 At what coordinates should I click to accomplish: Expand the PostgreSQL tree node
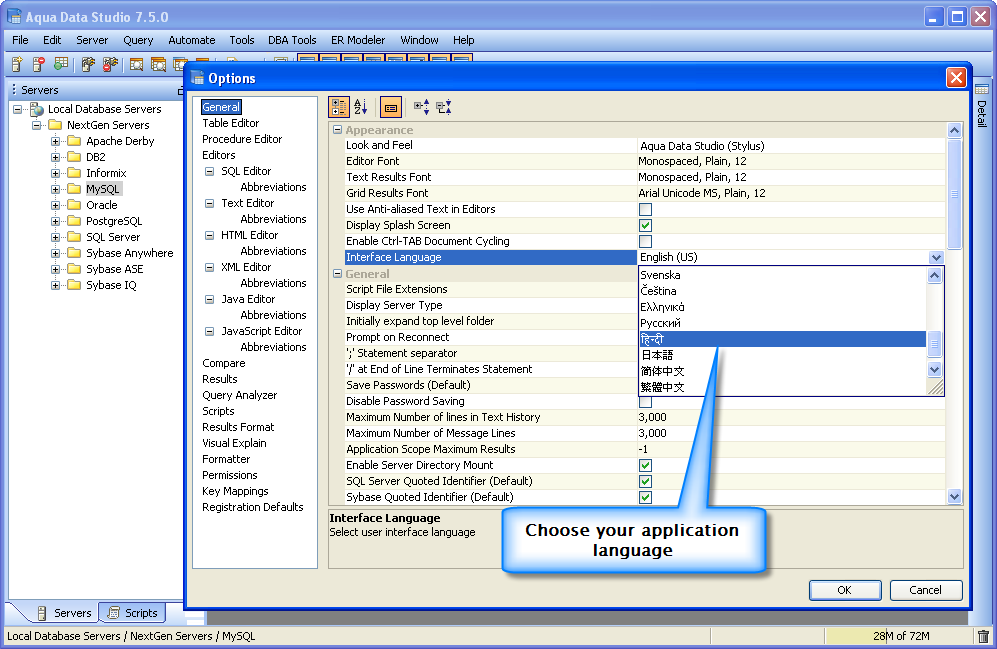coord(55,221)
